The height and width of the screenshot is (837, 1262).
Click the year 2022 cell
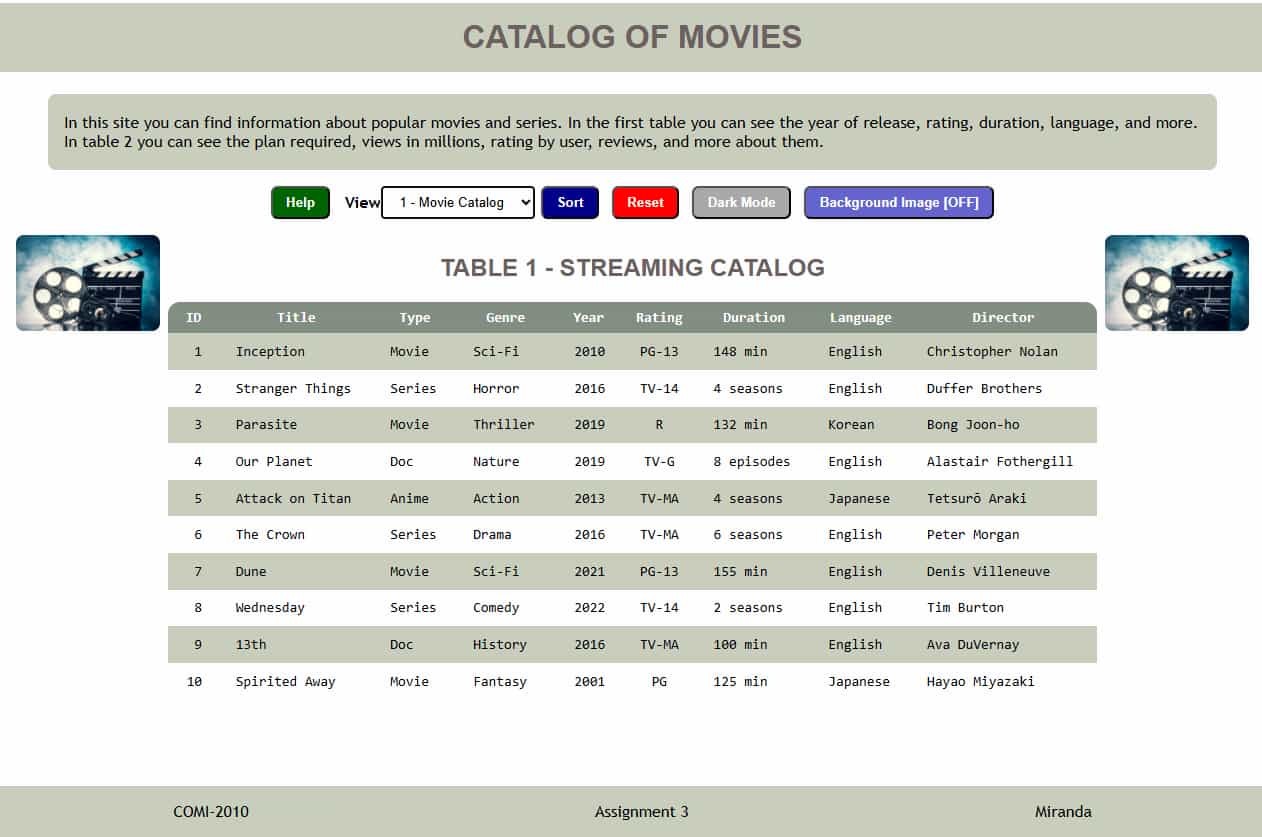point(590,607)
